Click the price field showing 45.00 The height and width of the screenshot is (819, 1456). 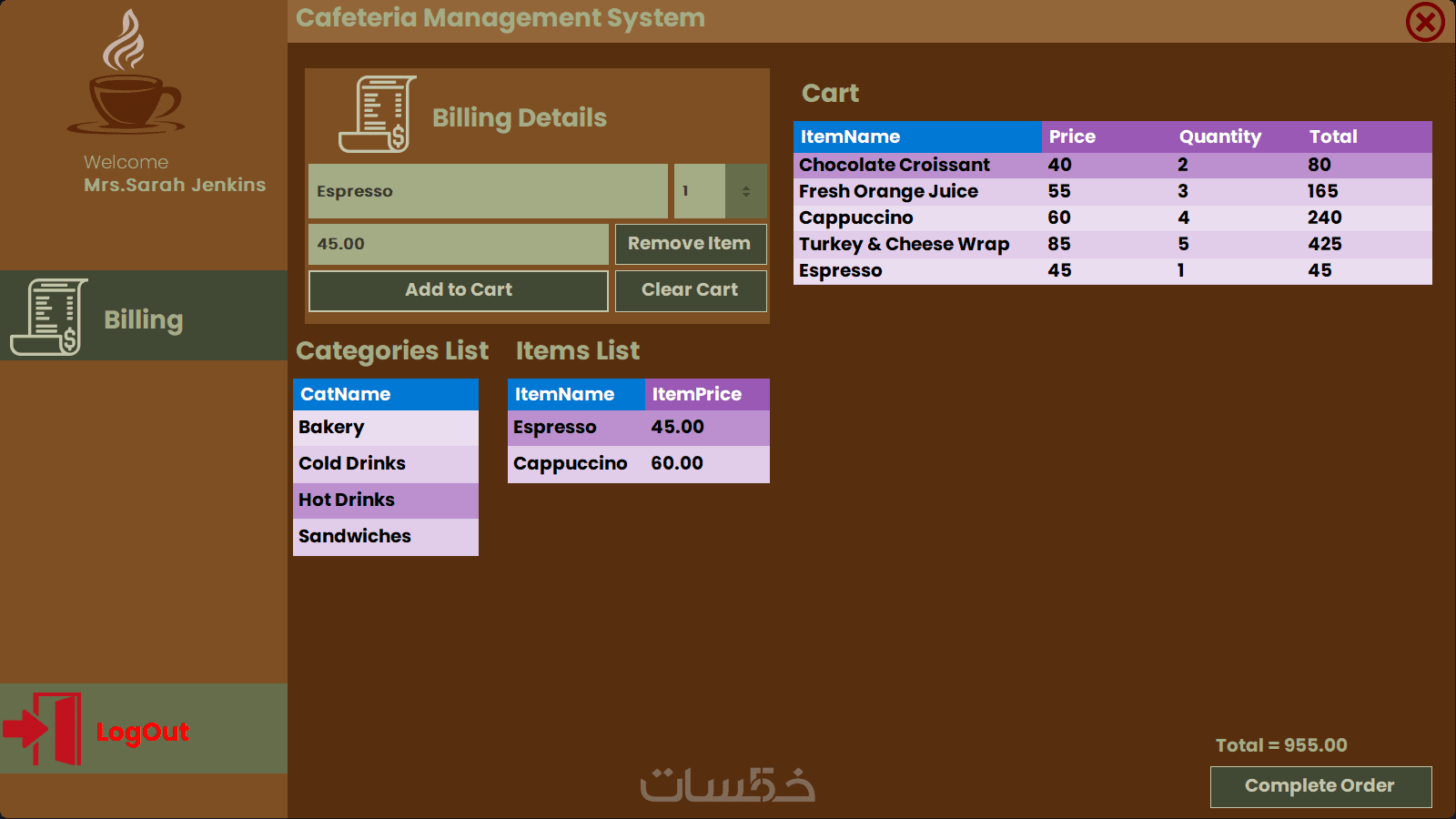click(x=459, y=244)
